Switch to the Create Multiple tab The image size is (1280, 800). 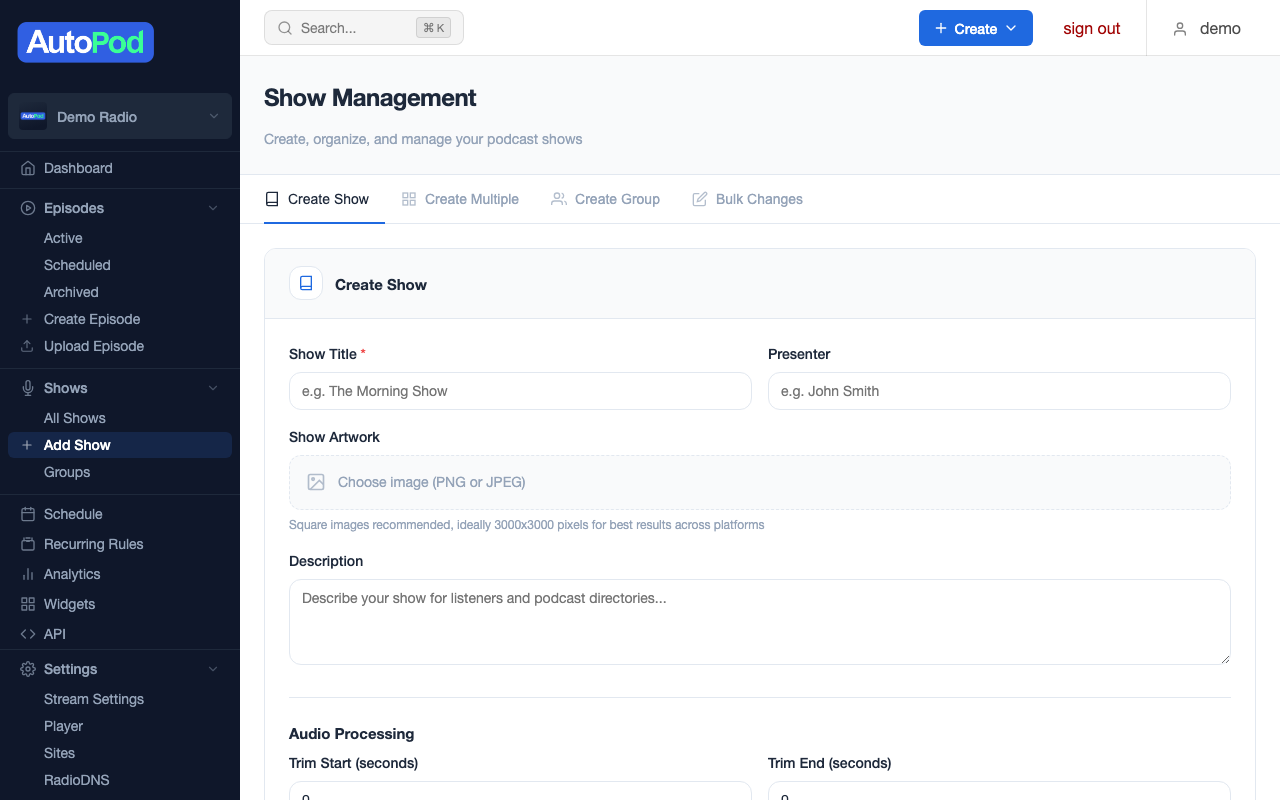(x=460, y=199)
